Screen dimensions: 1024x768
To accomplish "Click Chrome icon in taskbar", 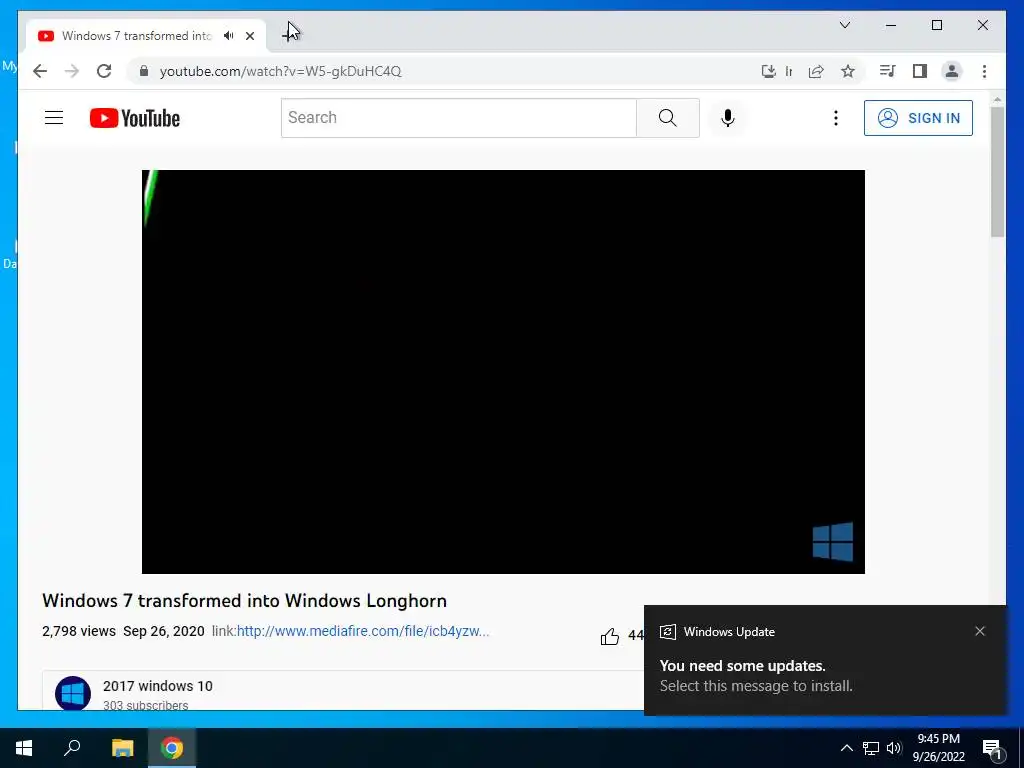I will click(x=172, y=748).
